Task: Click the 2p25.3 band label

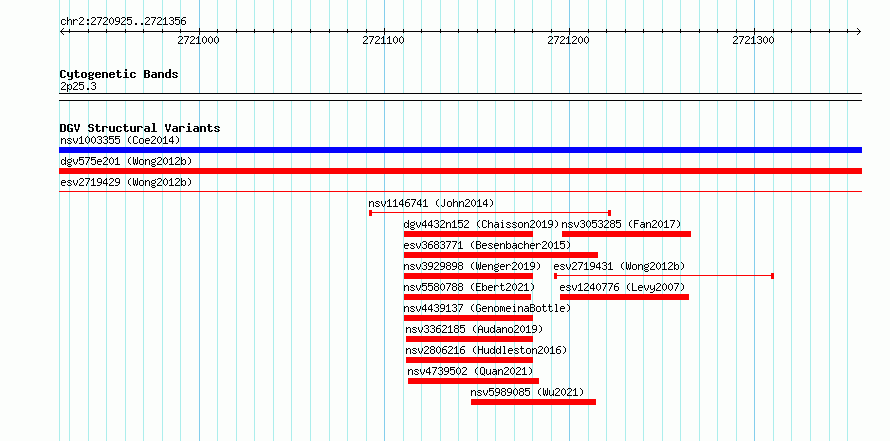Action: (x=78, y=86)
